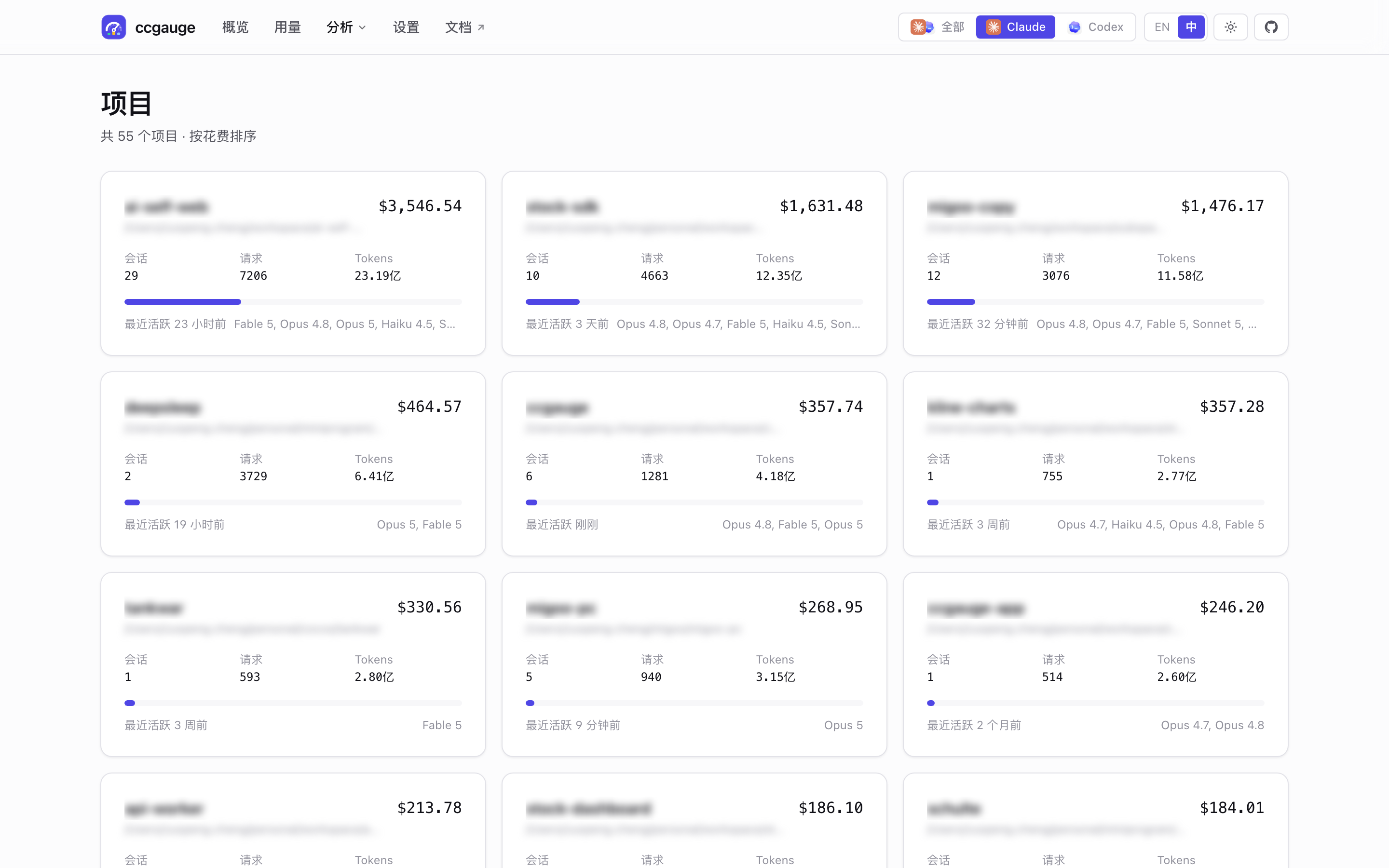Open the project card costing $464.57
The height and width of the screenshot is (868, 1389).
(x=293, y=464)
